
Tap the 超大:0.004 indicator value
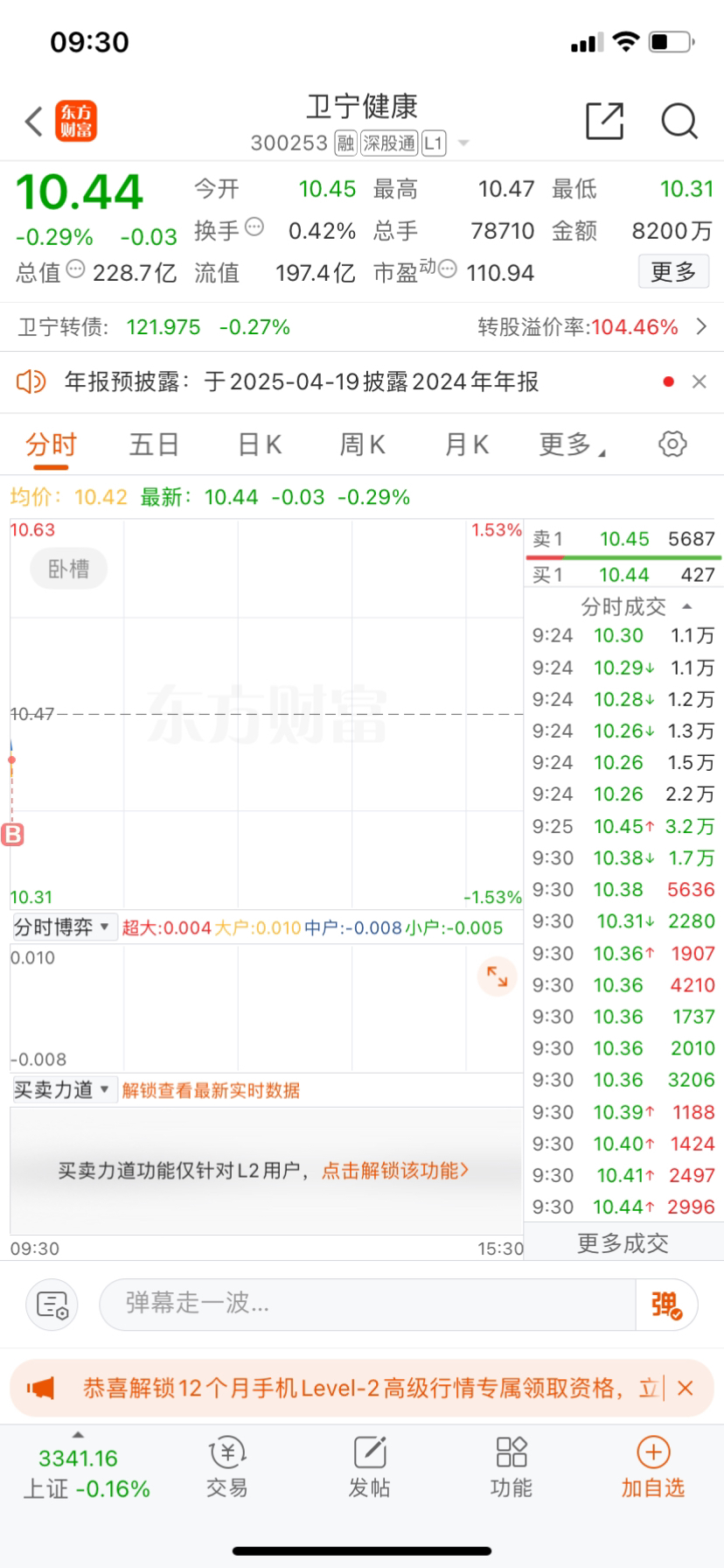click(166, 927)
